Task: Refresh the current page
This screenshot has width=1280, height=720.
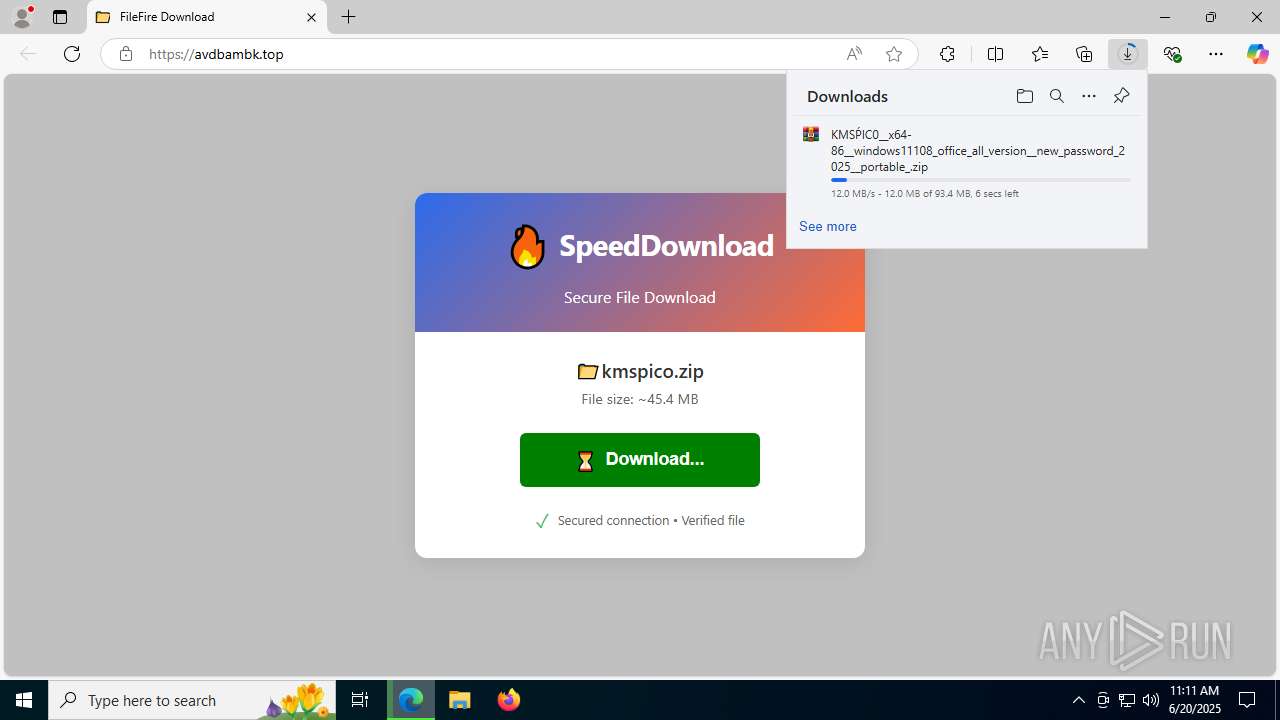Action: [72, 54]
